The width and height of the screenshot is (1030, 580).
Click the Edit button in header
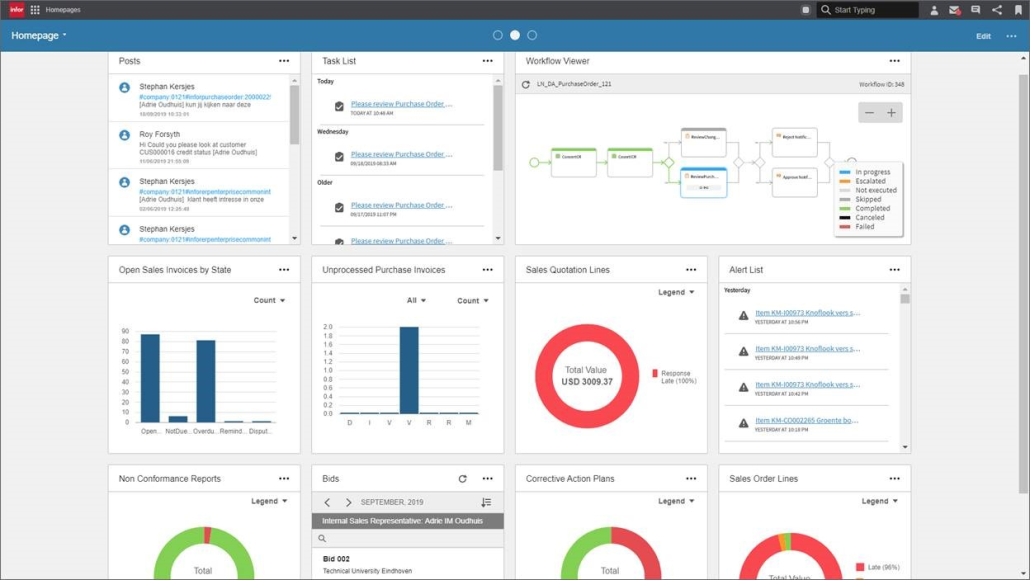[x=983, y=36]
